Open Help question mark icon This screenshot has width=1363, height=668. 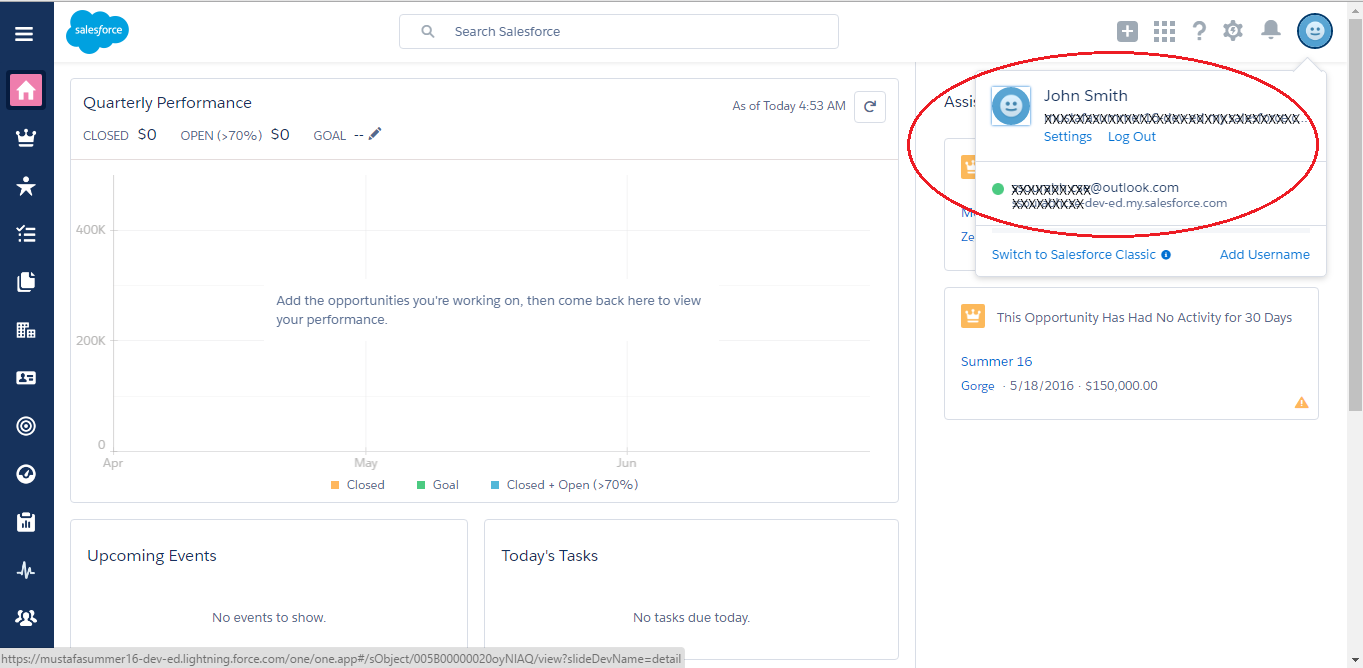[x=1199, y=32]
